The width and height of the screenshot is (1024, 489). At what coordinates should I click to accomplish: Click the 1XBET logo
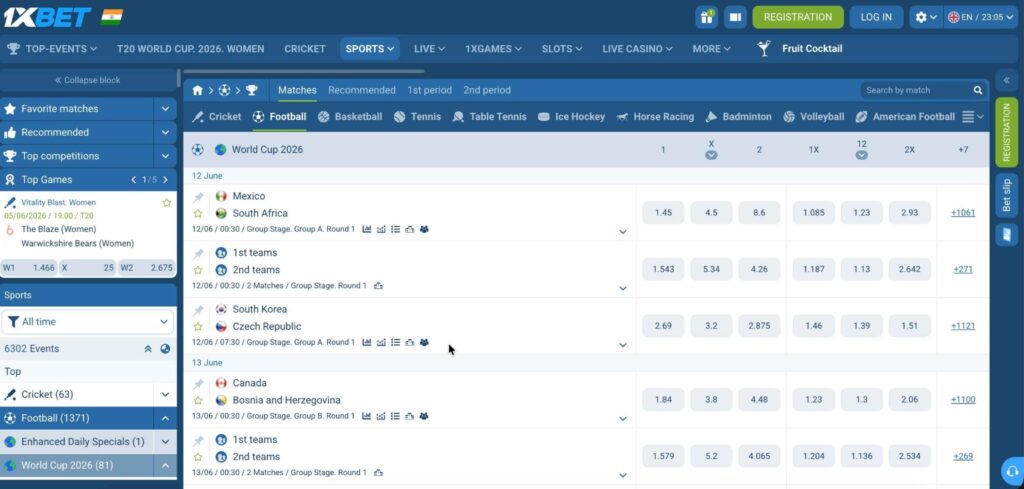(47, 17)
